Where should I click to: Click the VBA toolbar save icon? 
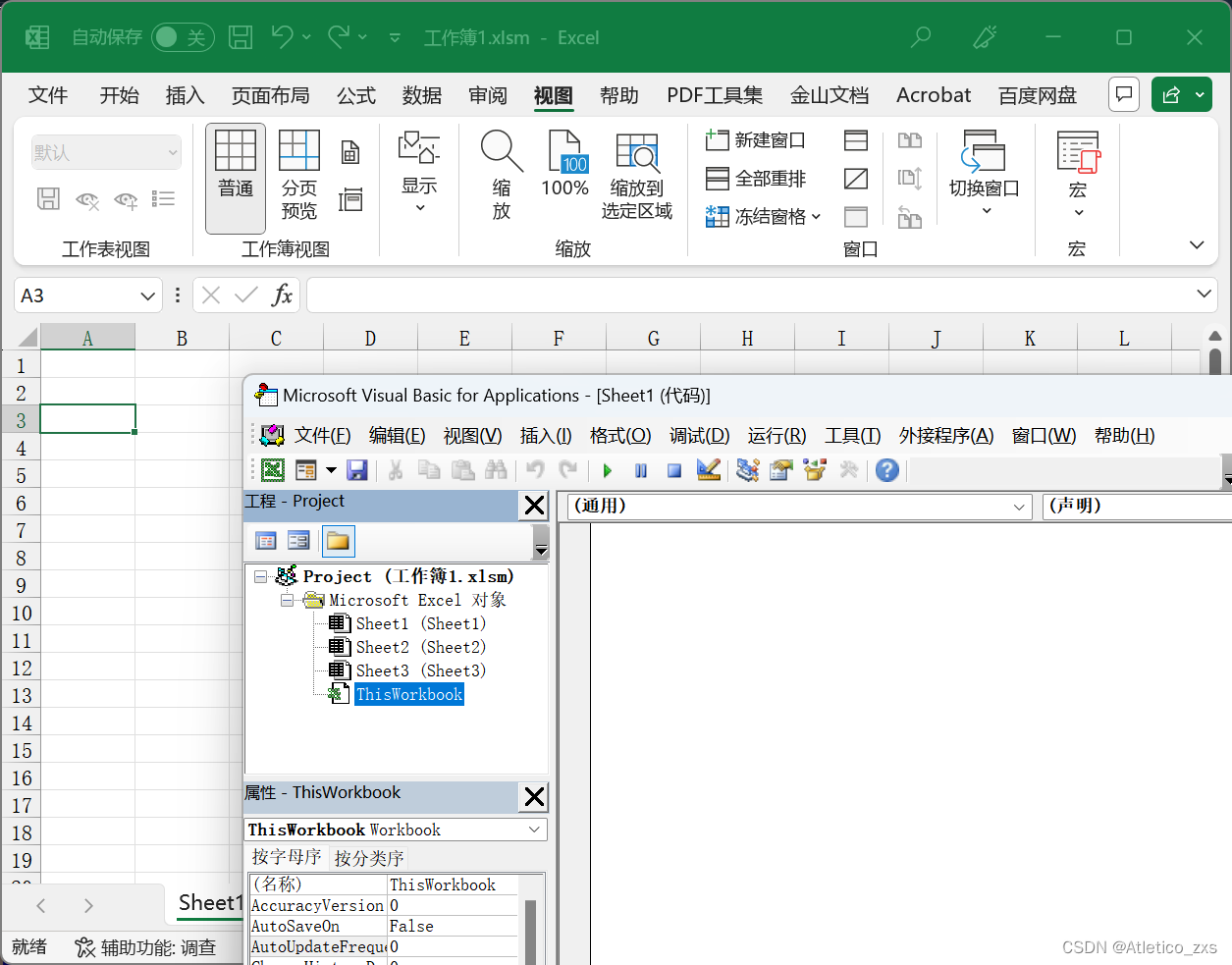[x=357, y=470]
